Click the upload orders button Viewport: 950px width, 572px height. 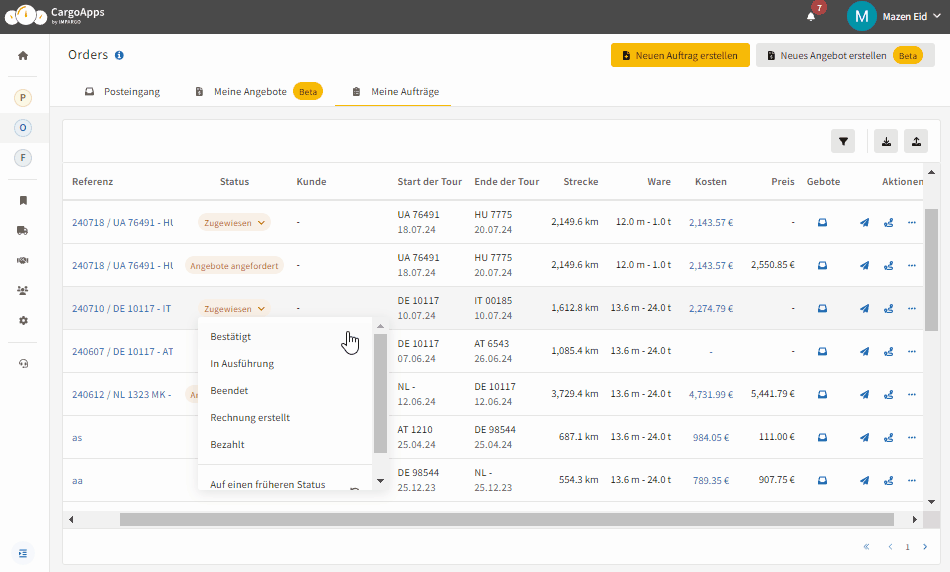916,141
